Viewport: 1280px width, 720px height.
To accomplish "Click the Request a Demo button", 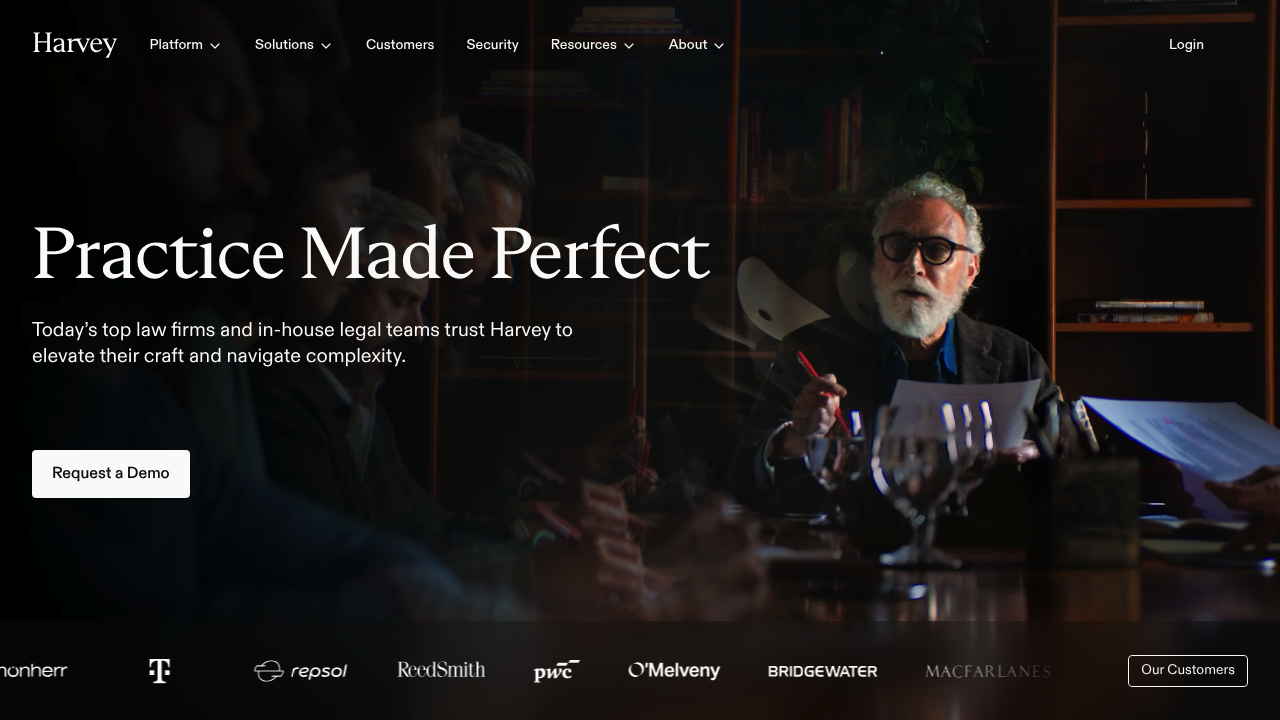I will (x=111, y=474).
